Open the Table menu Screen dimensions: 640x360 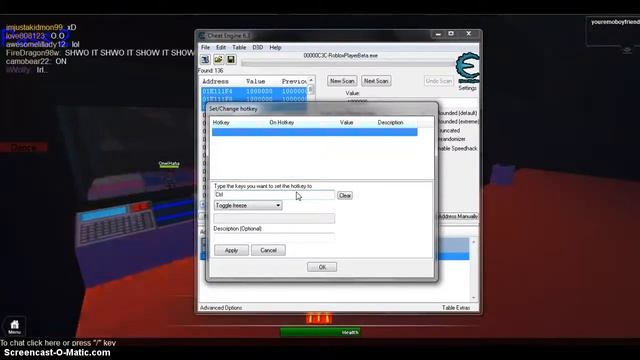click(239, 47)
